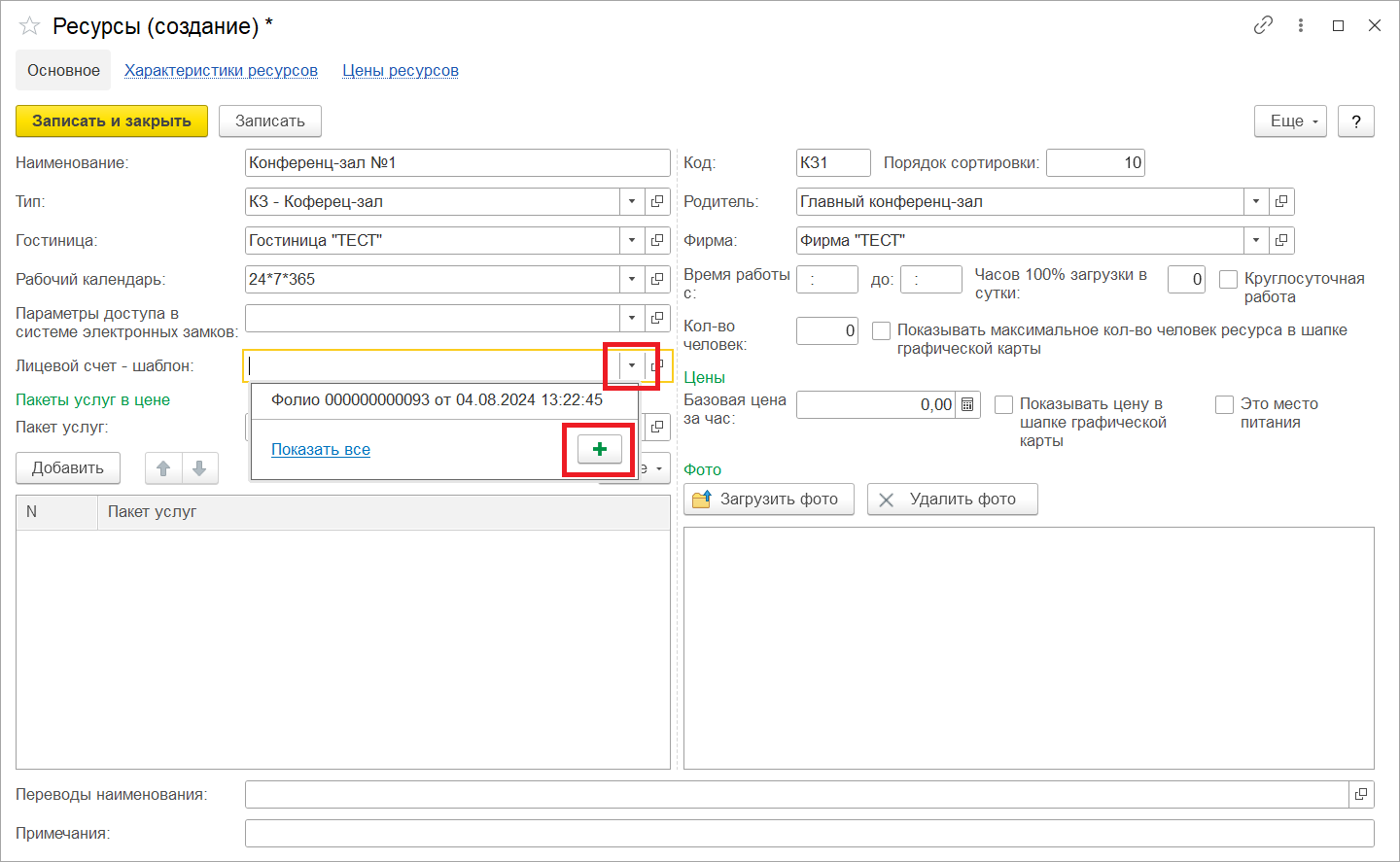
Task: Open electronic lock access parameters item
Action: [x=657, y=318]
